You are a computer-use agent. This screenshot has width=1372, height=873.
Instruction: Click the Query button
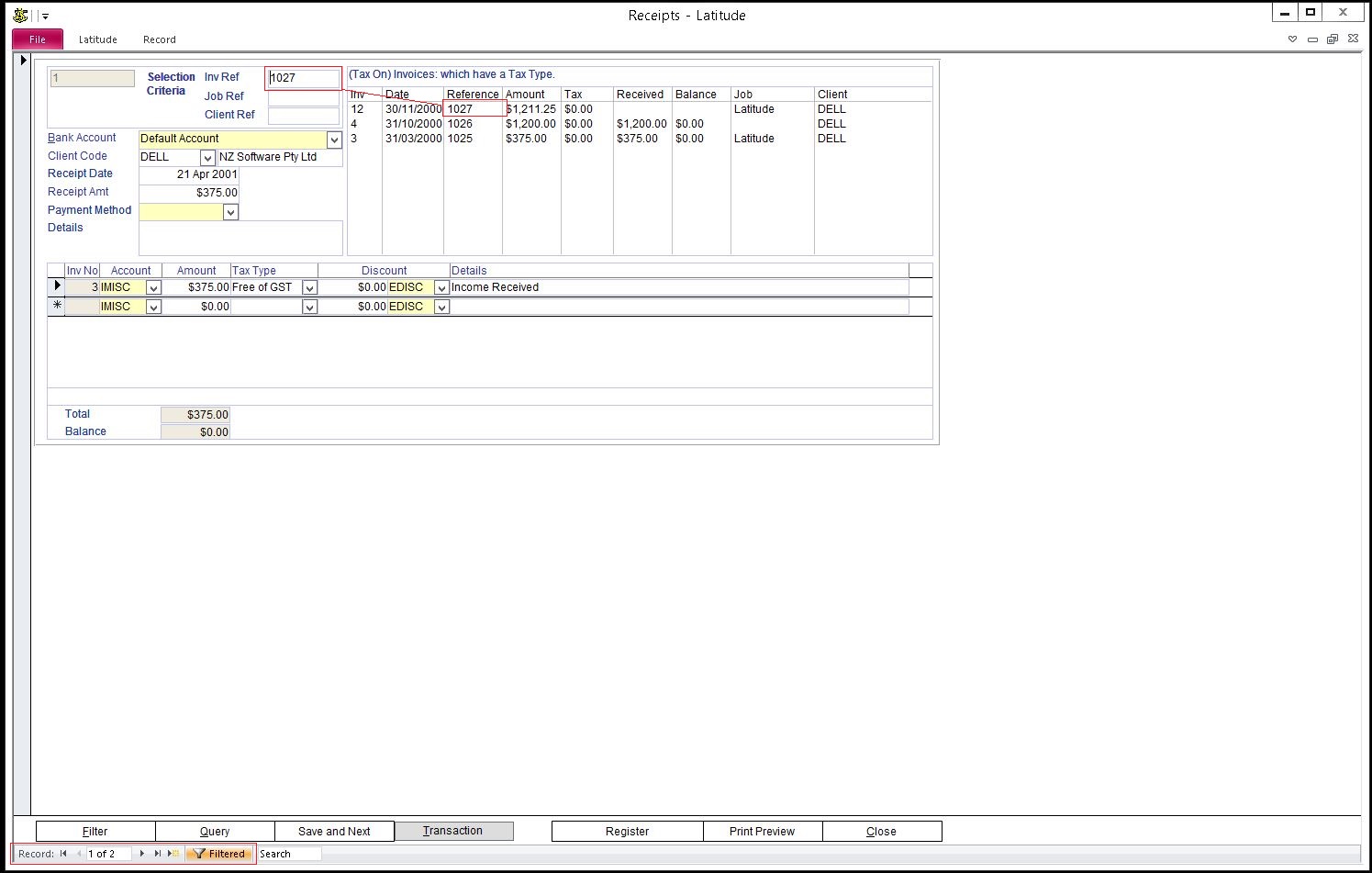pyautogui.click(x=215, y=831)
